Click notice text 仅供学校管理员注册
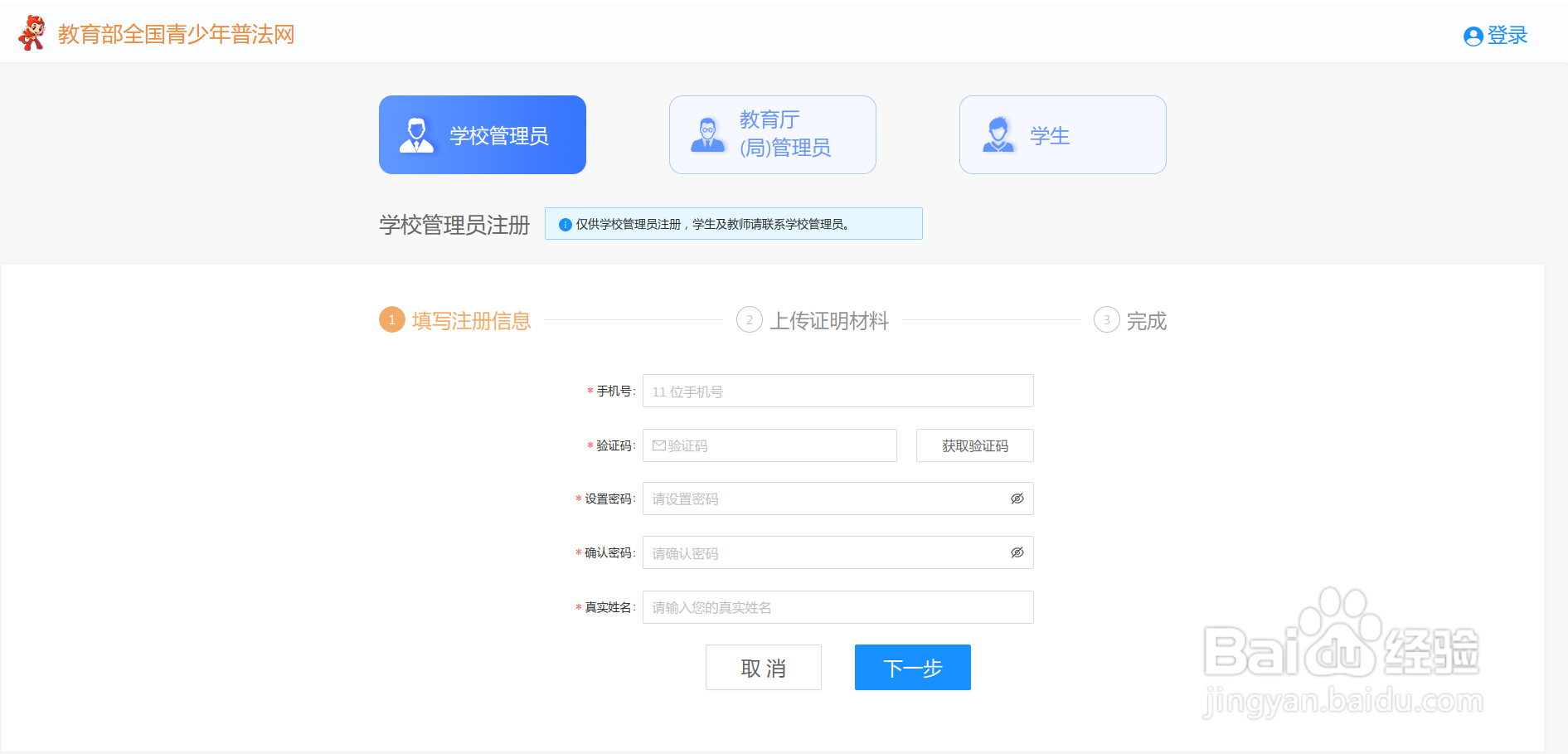This screenshot has width=1568, height=754. (x=629, y=224)
